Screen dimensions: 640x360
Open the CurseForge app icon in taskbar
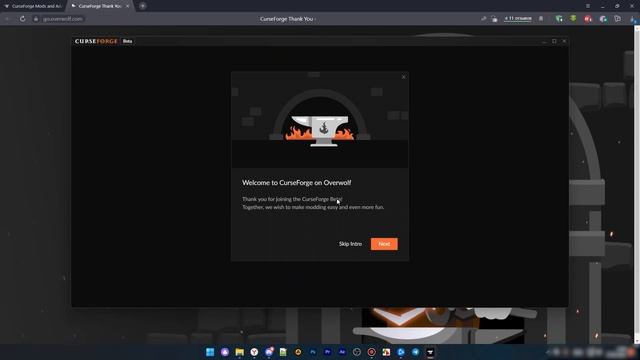pyautogui.click(x=430, y=352)
